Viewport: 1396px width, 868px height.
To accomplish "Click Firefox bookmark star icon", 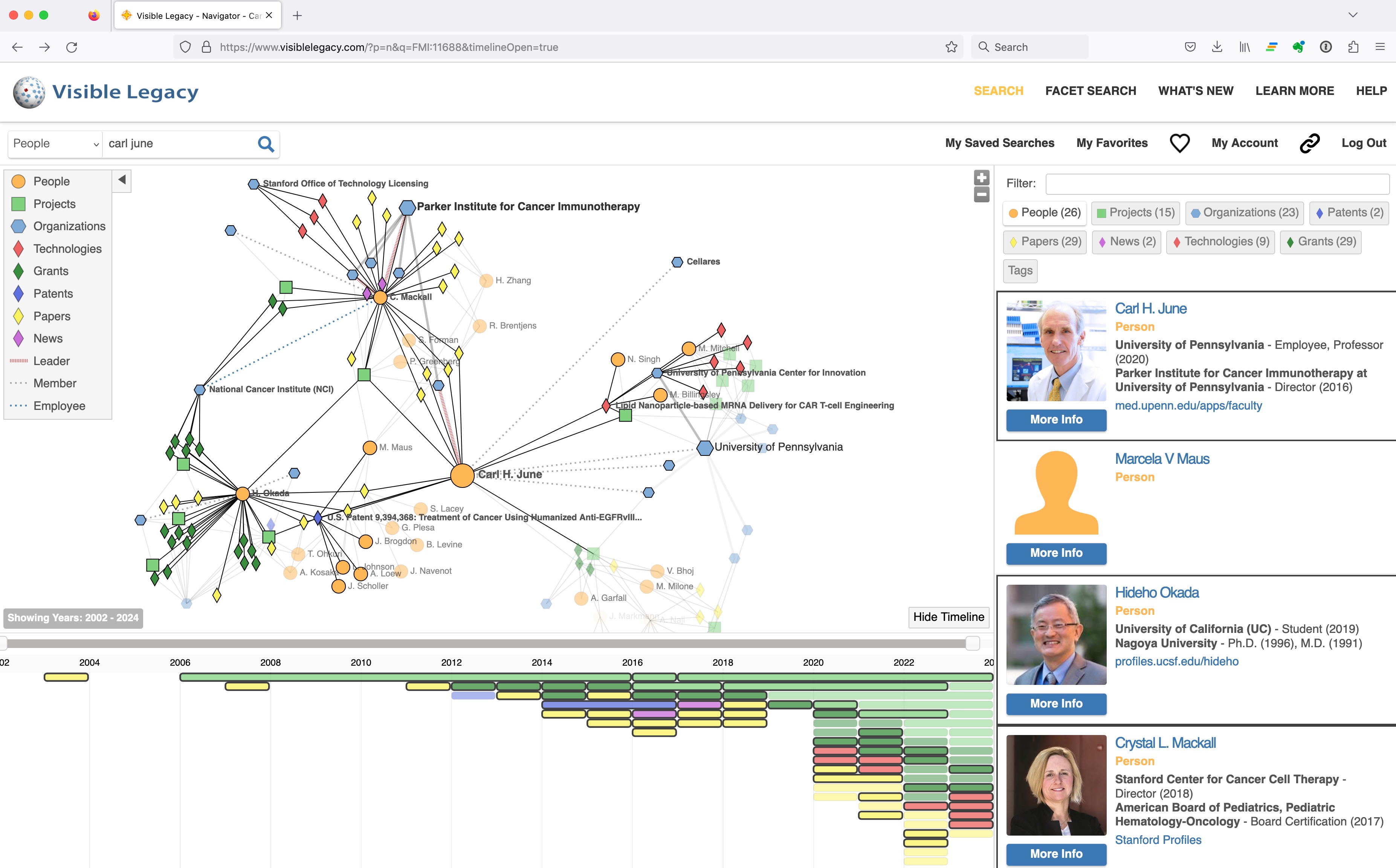I will click(x=950, y=47).
